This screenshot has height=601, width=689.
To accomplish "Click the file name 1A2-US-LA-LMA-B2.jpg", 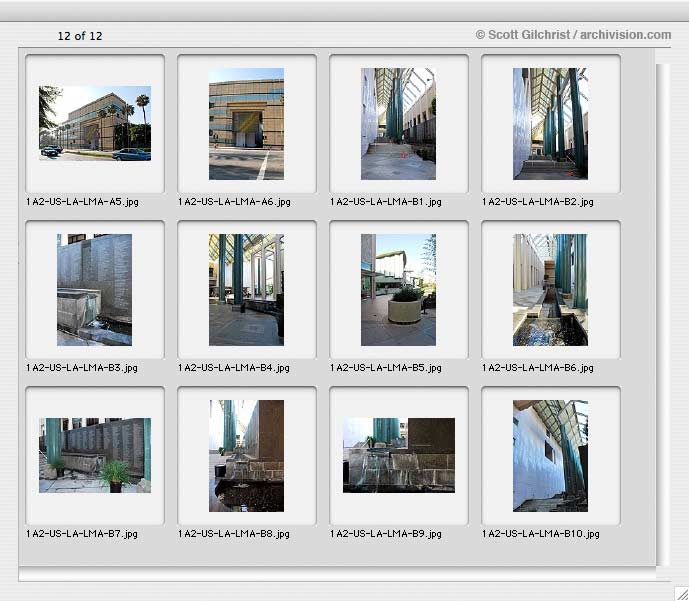I will click(538, 202).
